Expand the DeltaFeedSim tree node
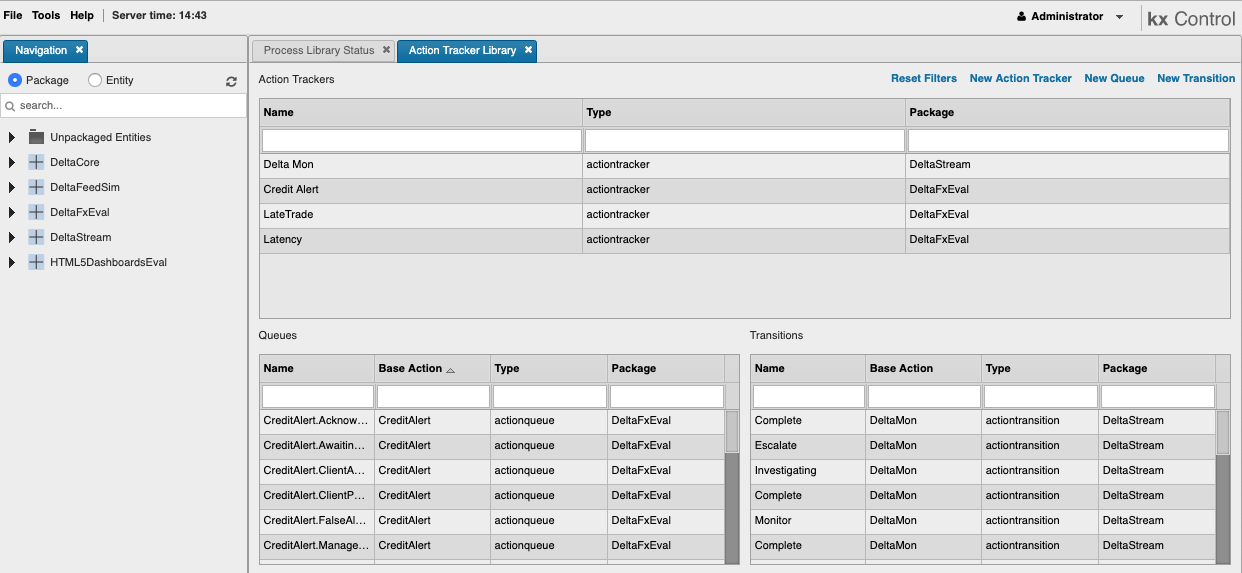The image size is (1242, 573). pos(12,187)
